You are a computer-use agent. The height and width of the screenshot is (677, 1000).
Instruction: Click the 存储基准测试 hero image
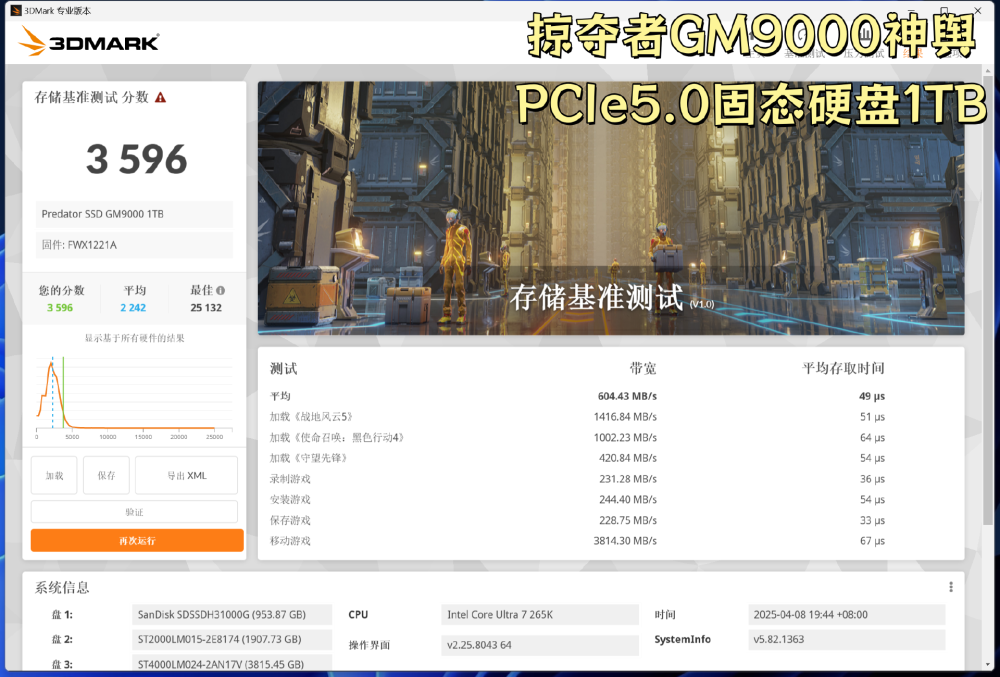click(x=611, y=208)
